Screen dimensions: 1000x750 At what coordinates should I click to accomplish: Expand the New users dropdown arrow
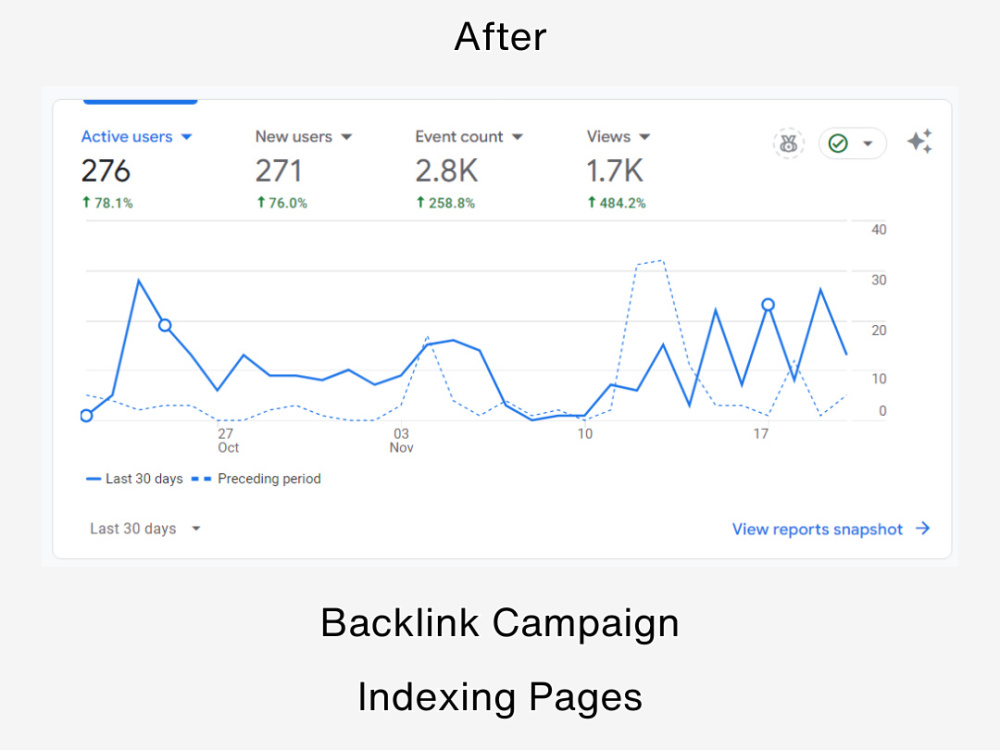coord(346,137)
